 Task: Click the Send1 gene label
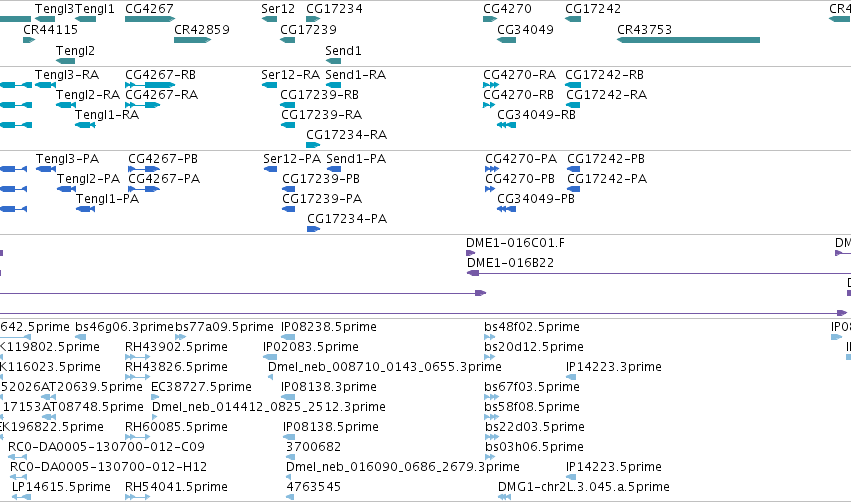pyautogui.click(x=343, y=50)
